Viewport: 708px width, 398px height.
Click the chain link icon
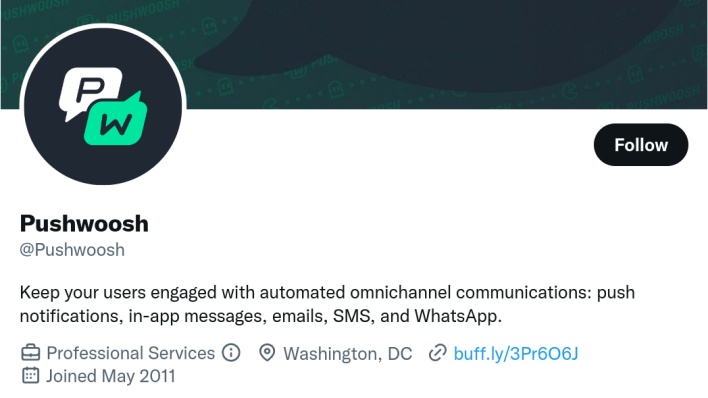point(437,353)
